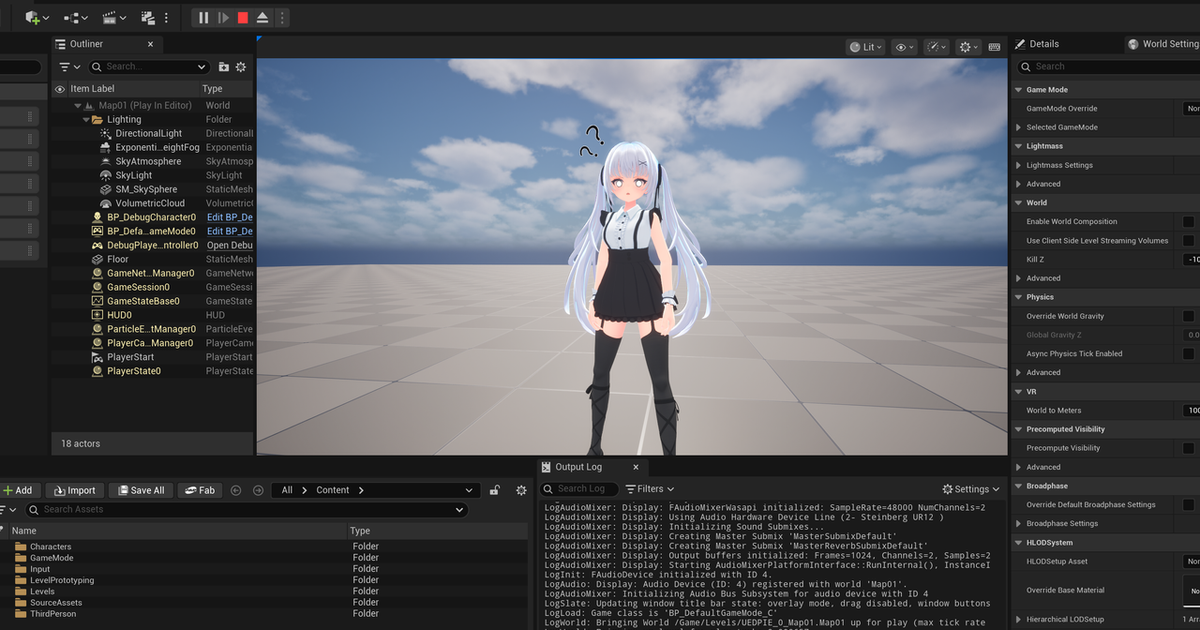Switch to the Details tab
This screenshot has width=1200, height=630.
(1043, 44)
